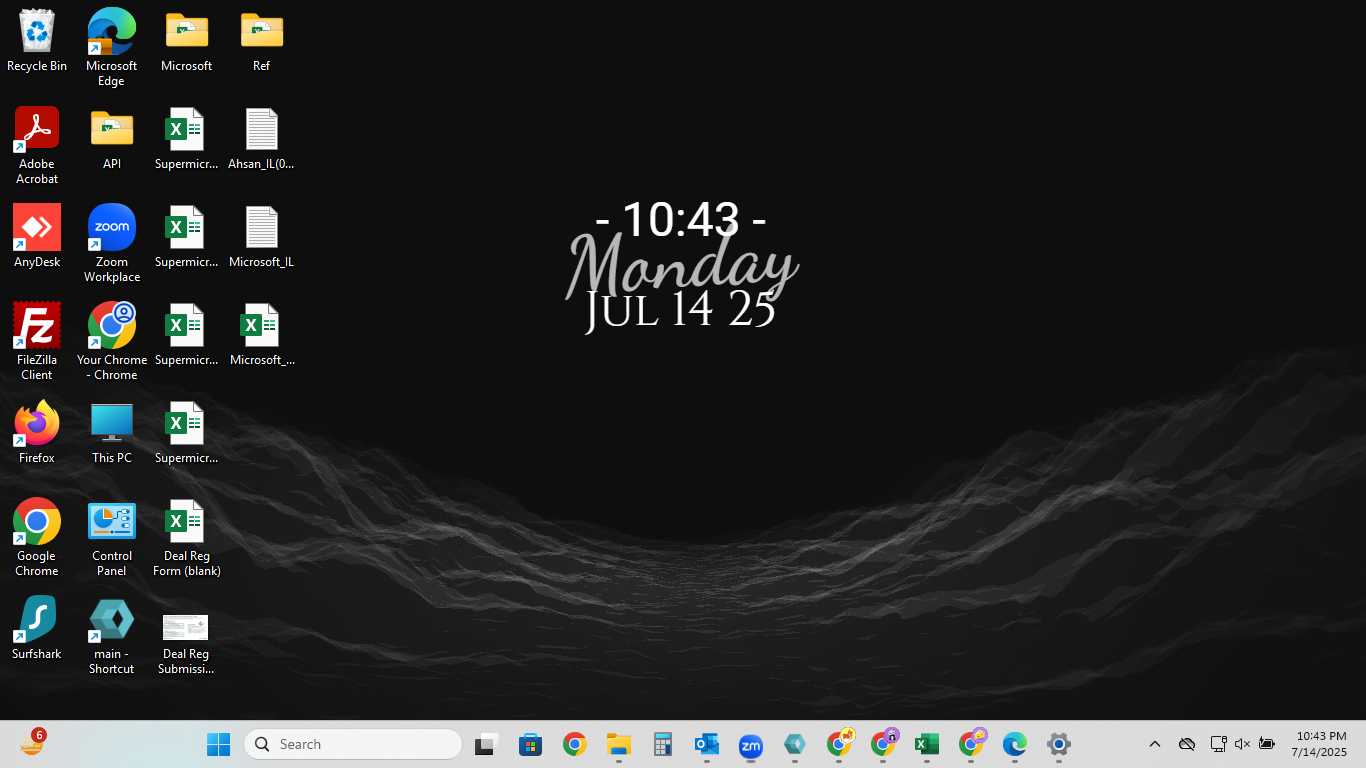Viewport: 1366px width, 768px height.
Task: Click the battery charging tray icon
Action: [1267, 744]
